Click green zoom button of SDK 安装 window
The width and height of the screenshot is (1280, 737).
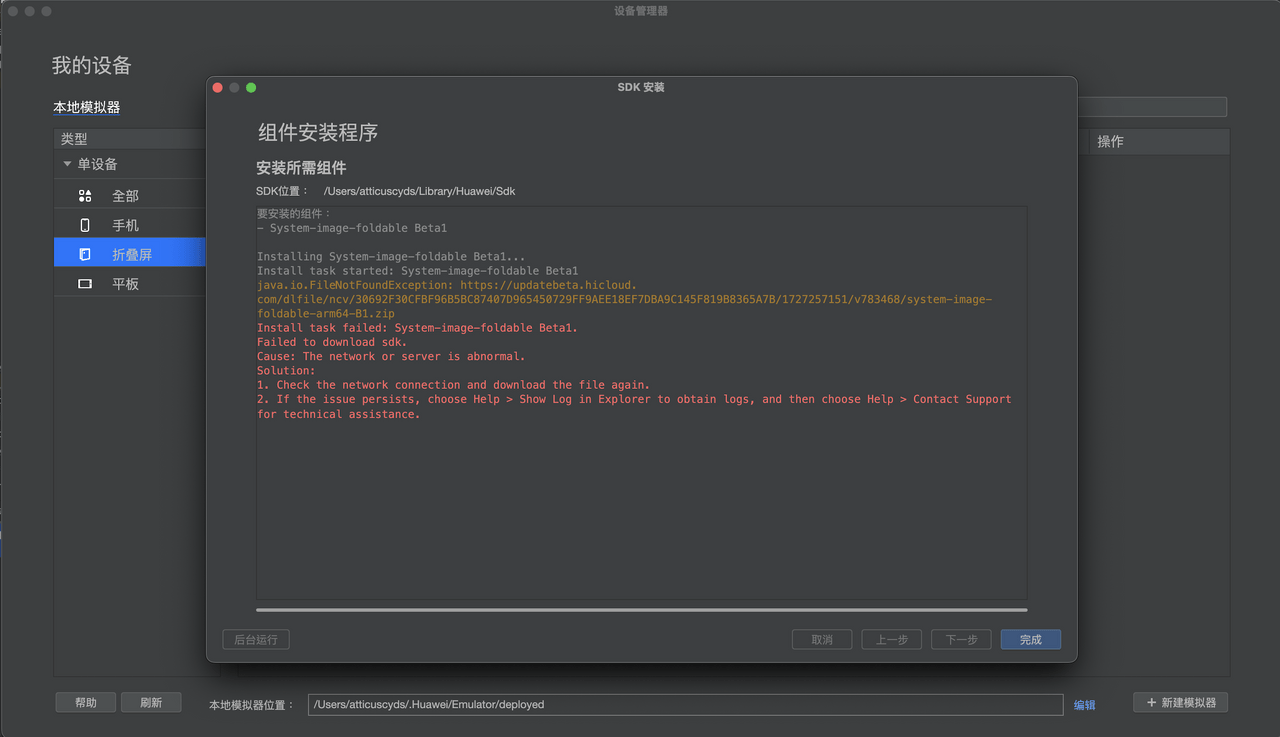(x=251, y=87)
